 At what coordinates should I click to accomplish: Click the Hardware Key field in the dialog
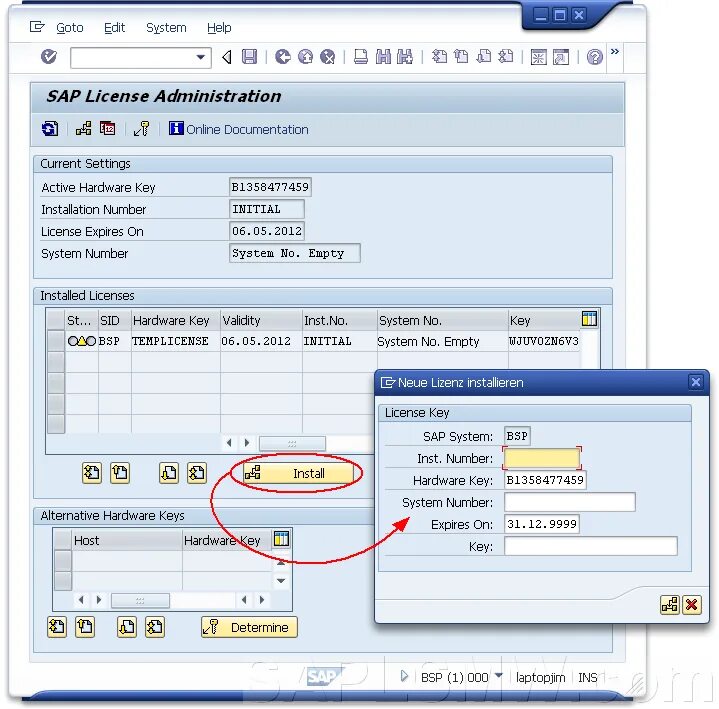(x=545, y=480)
